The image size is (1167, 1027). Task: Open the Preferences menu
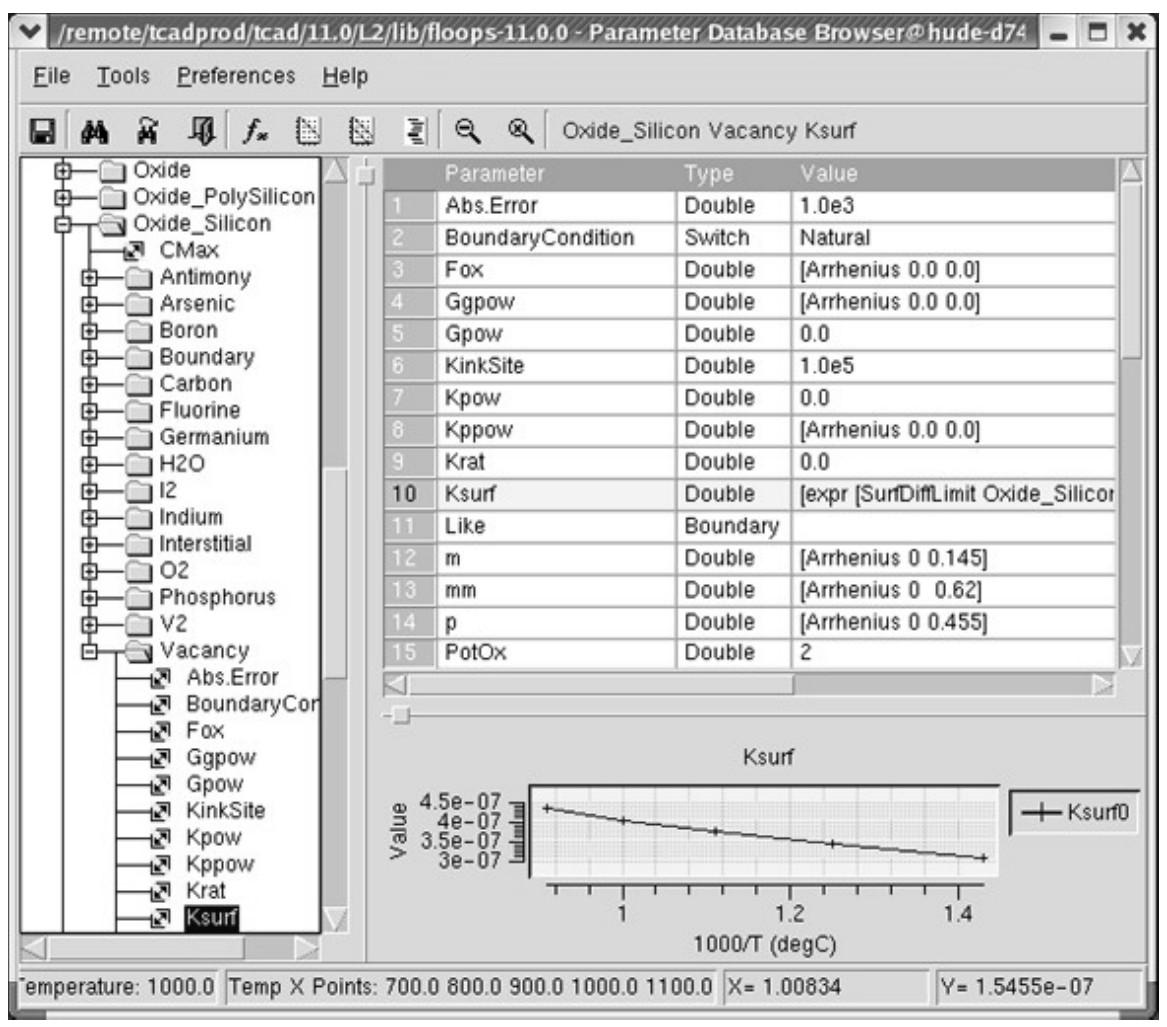tap(236, 76)
